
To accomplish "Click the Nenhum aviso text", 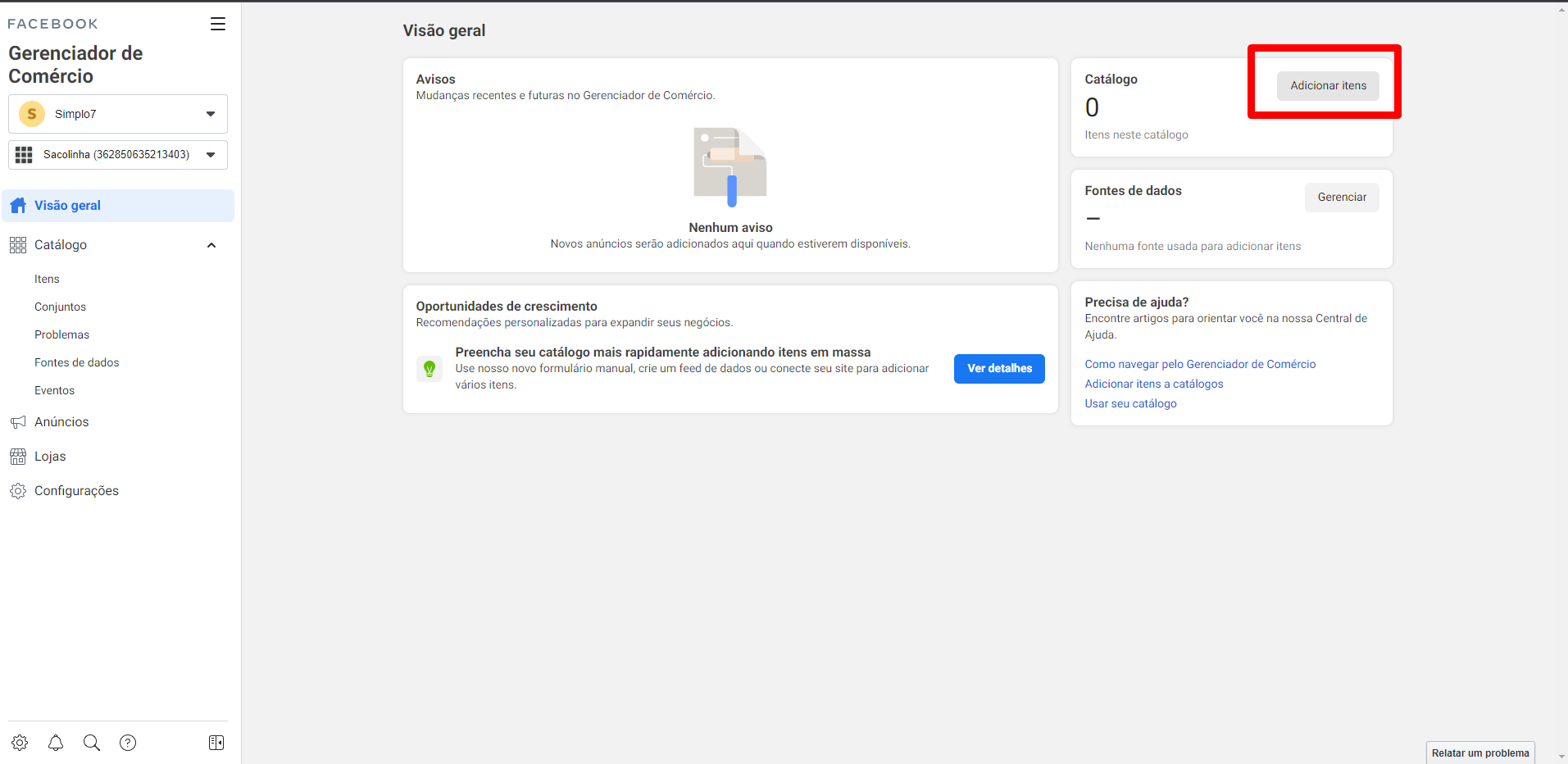I will [730, 228].
